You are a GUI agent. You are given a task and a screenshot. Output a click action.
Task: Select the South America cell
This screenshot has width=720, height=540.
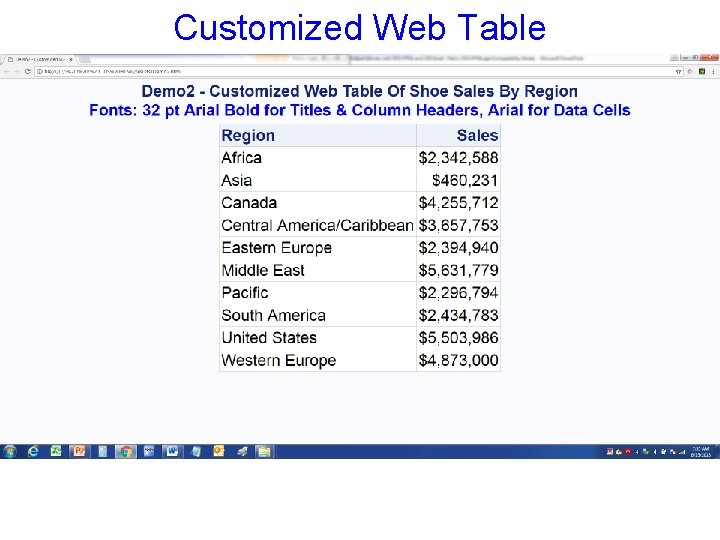(x=318, y=315)
